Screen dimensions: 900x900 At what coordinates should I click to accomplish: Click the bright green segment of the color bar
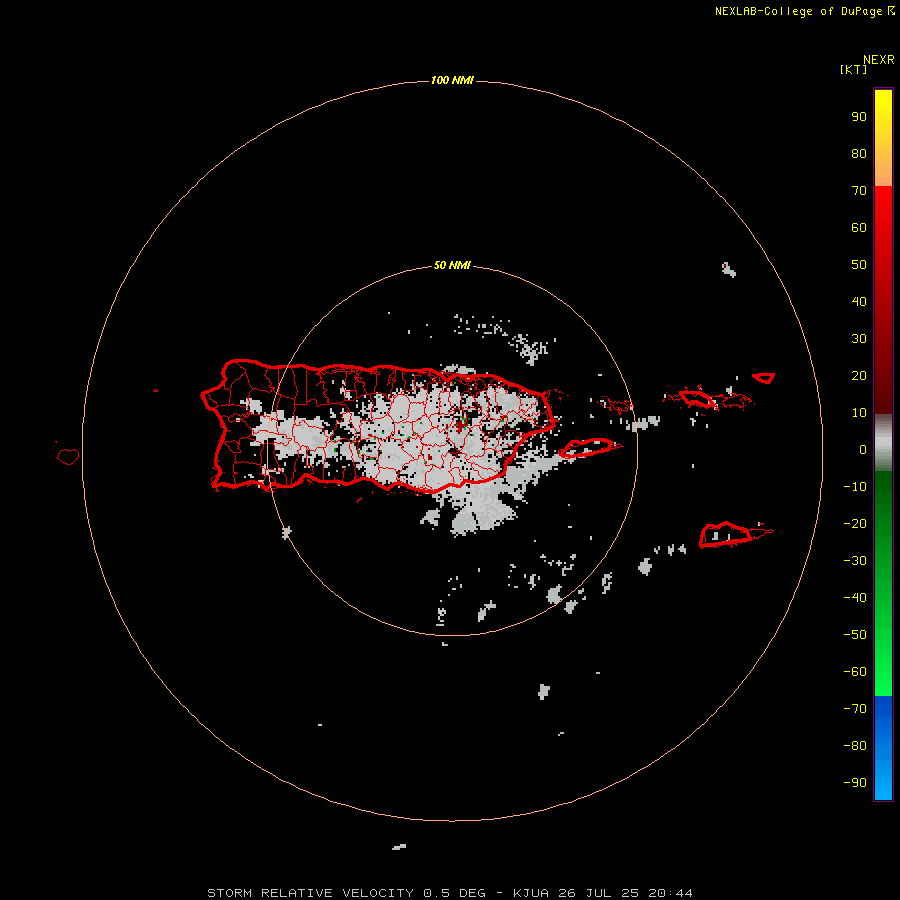883,584
